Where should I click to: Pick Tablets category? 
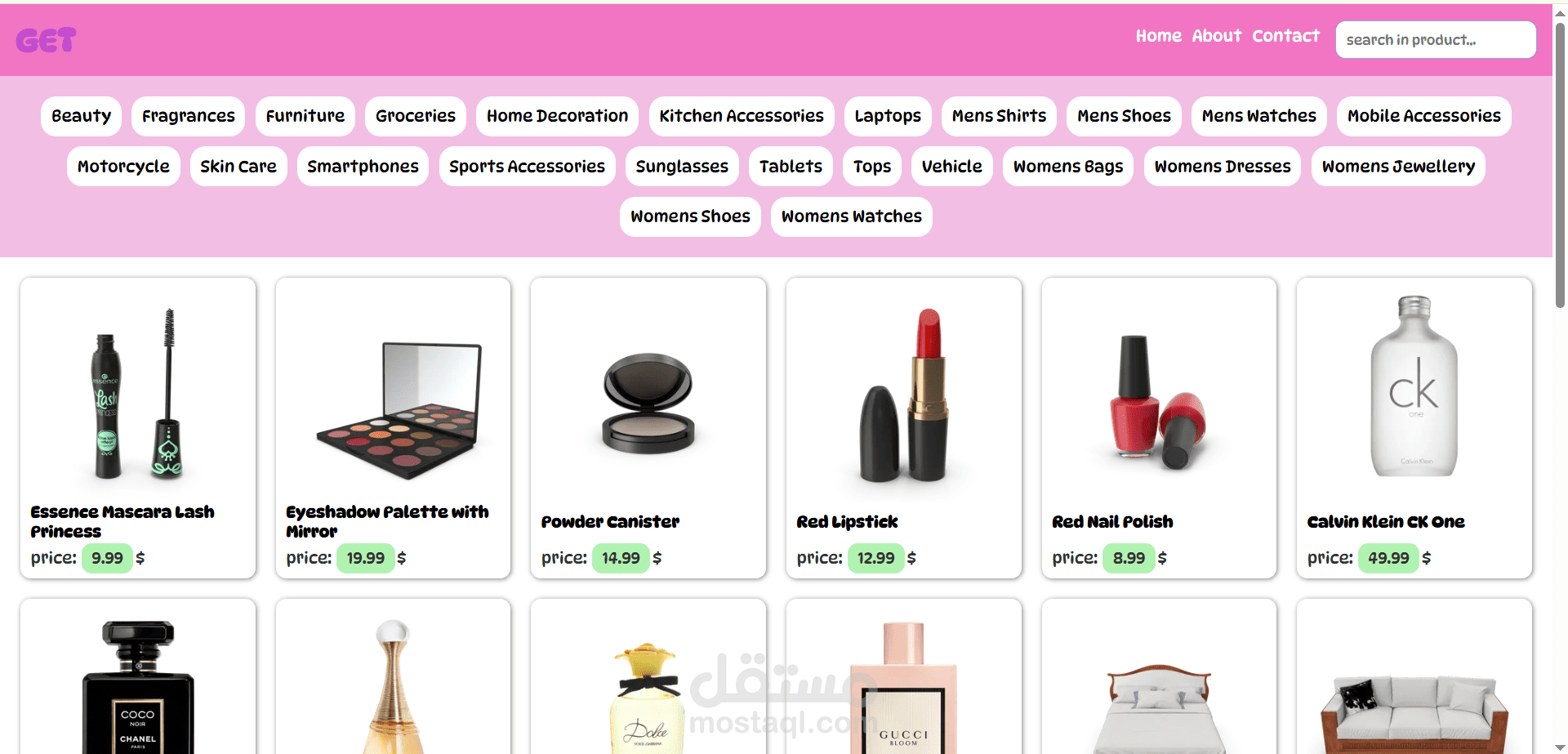pos(791,167)
